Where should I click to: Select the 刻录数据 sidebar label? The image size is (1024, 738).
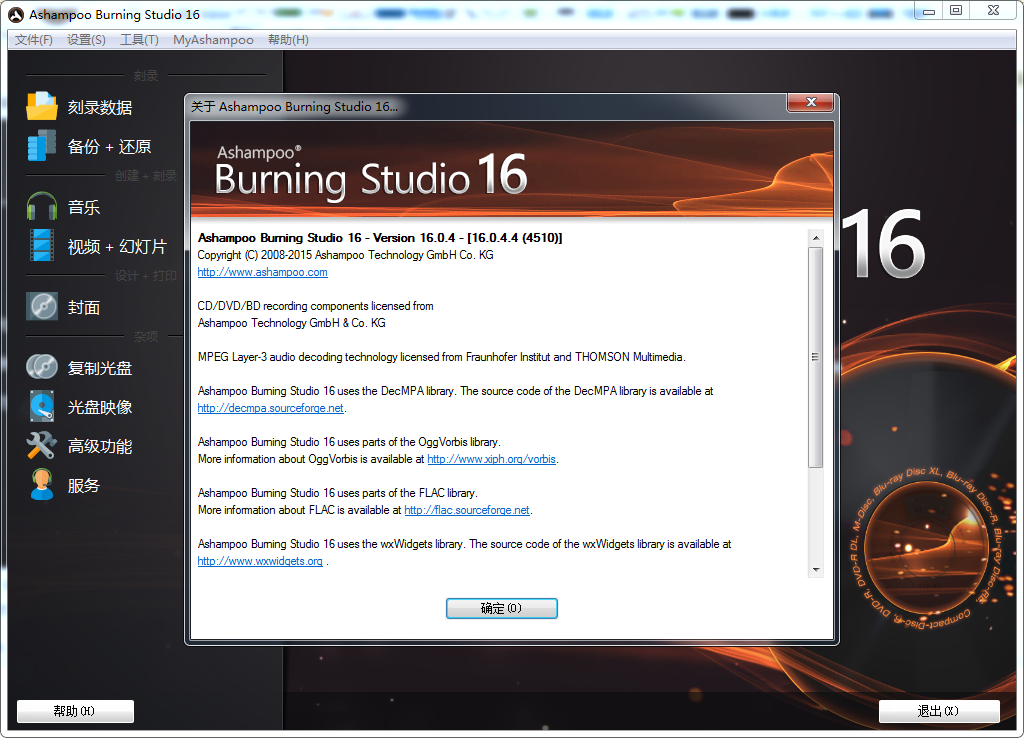tap(100, 107)
